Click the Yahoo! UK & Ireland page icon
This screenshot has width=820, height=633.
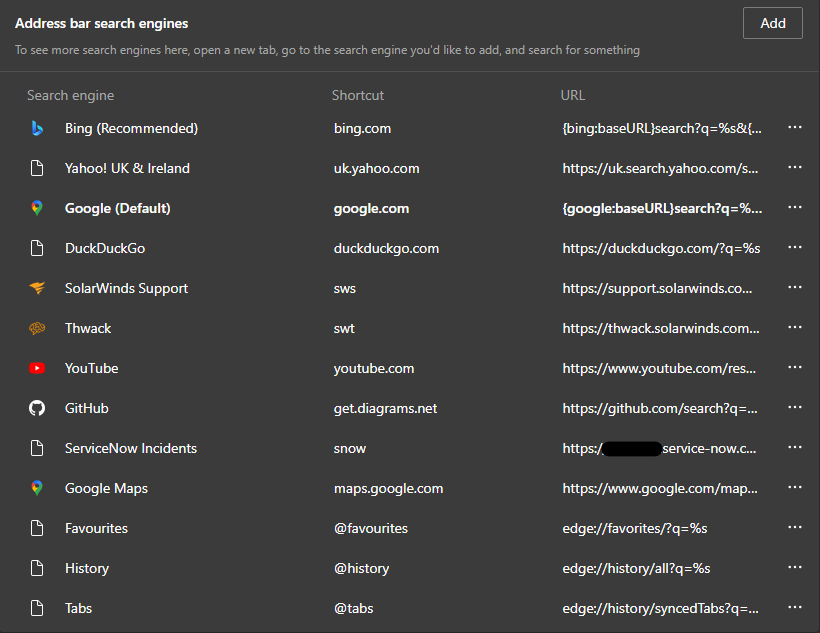37,168
